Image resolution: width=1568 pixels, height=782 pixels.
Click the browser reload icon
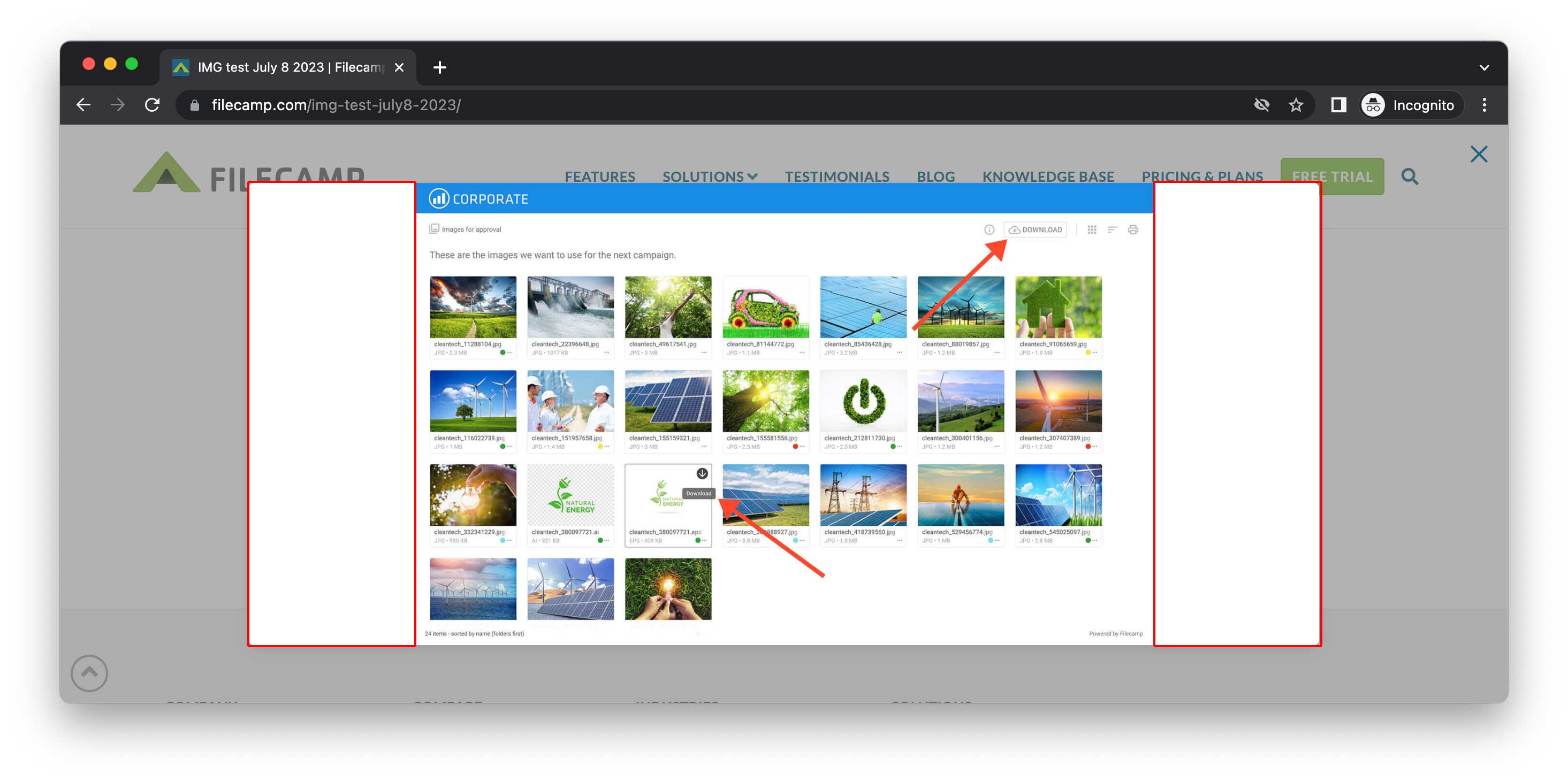pos(152,105)
